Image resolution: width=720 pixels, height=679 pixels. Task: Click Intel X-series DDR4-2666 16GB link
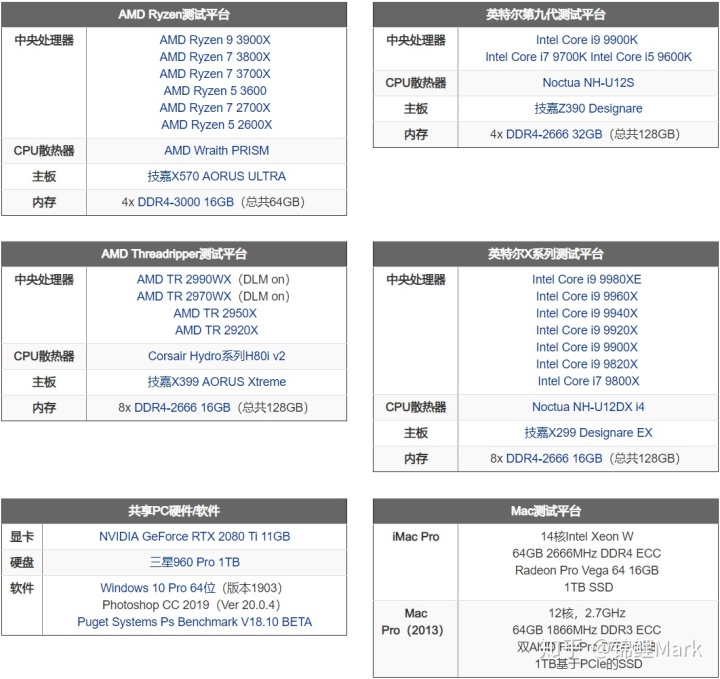click(x=554, y=459)
